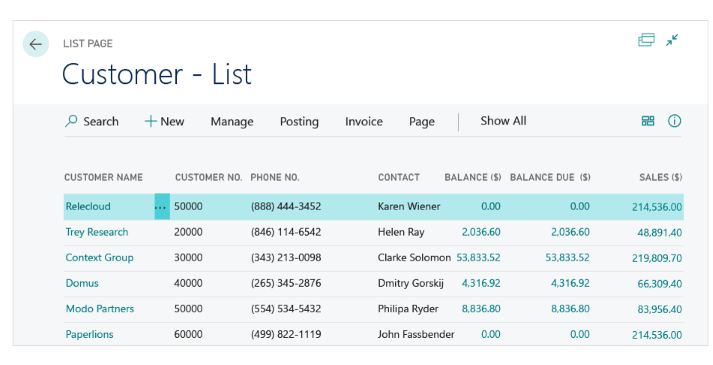Image resolution: width=713 pixels, height=365 pixels.
Task: Open Trey Research customer link
Action: (x=97, y=232)
